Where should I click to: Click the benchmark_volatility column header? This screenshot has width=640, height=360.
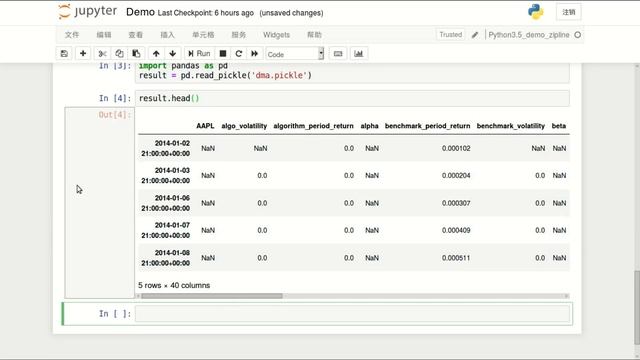click(x=511, y=126)
